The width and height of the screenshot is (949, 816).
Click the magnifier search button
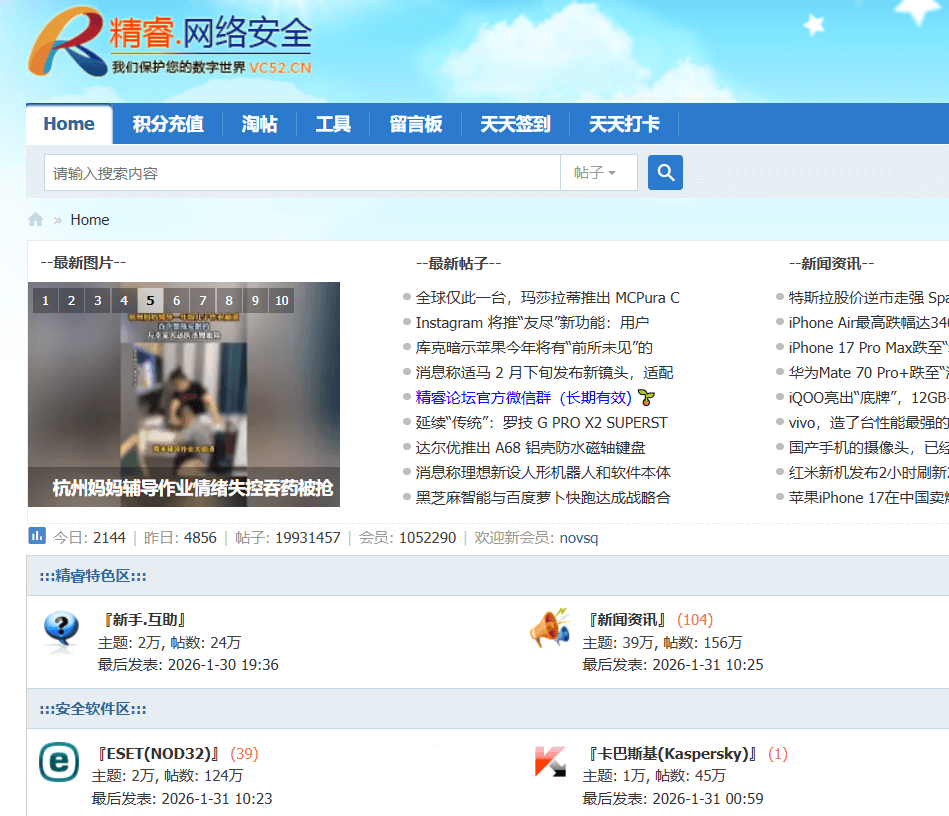point(665,173)
